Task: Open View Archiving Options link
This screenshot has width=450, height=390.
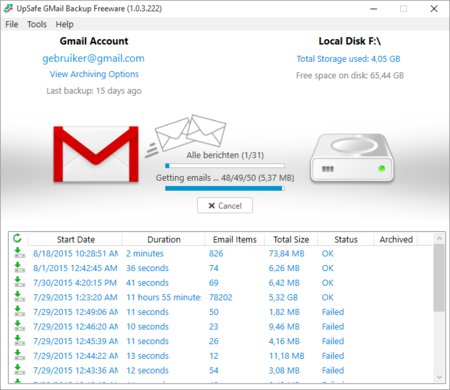Action: pyautogui.click(x=94, y=74)
